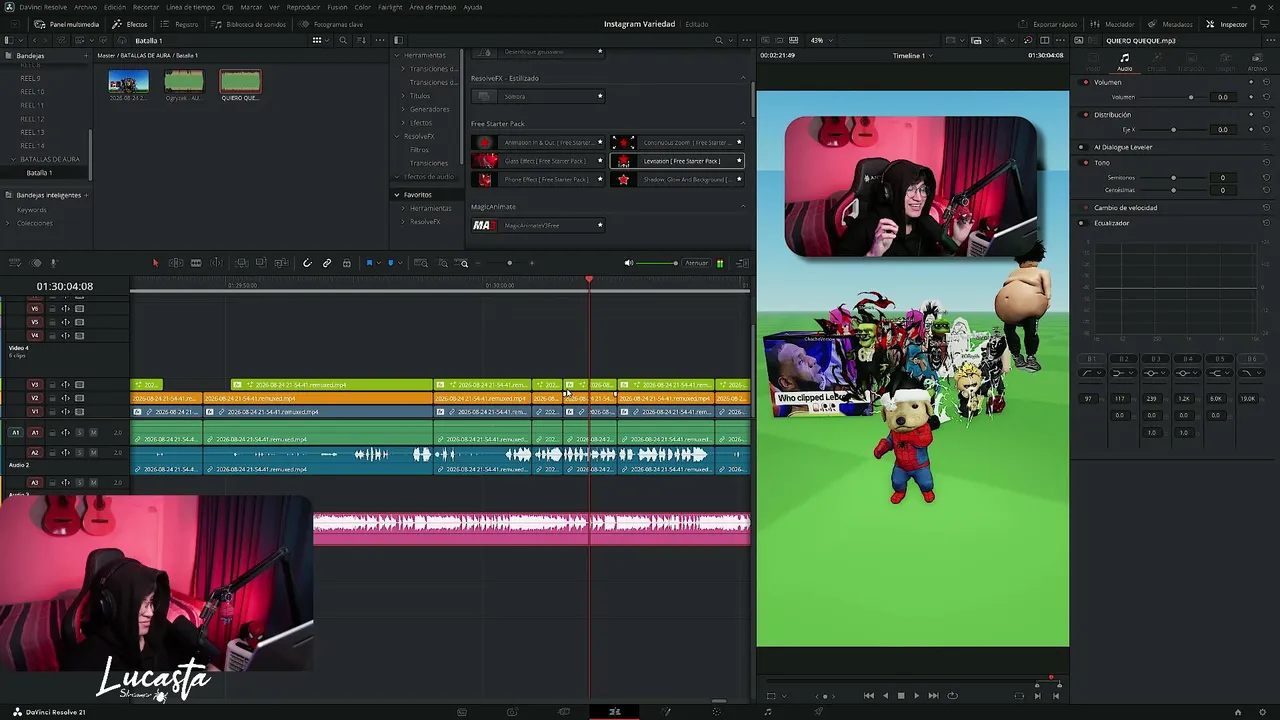This screenshot has height=720, width=1280.
Task: Click the Eje X value field
Action: coord(1222,130)
